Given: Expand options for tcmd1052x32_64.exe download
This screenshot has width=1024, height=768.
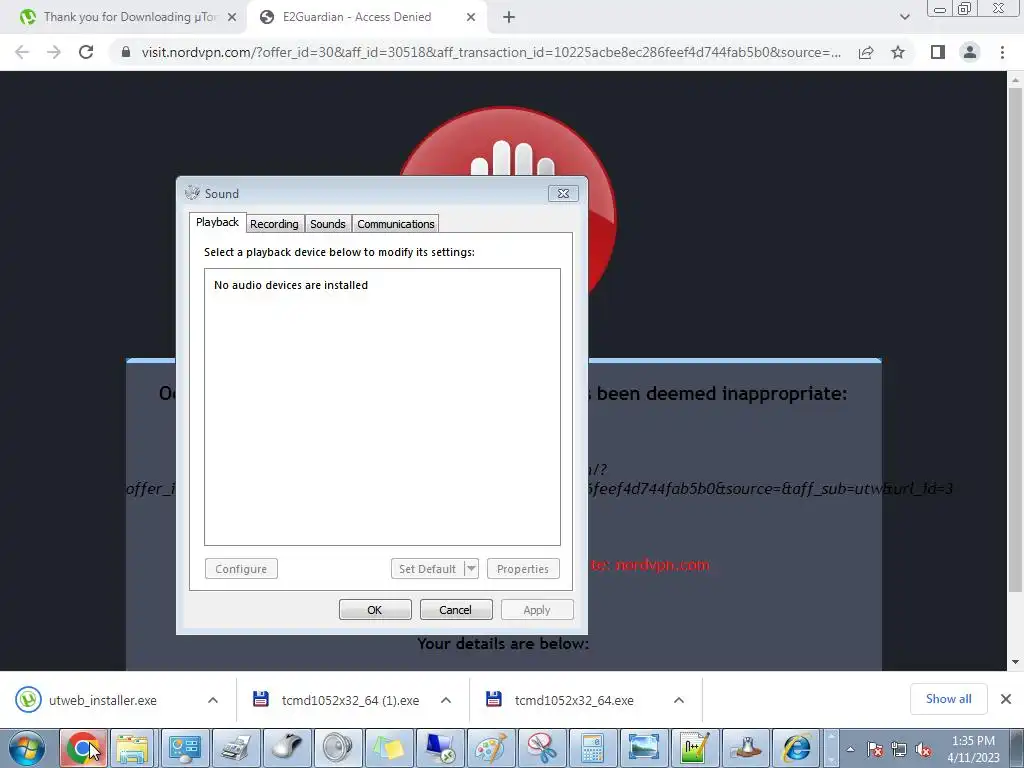Looking at the screenshot, I should pos(679,700).
